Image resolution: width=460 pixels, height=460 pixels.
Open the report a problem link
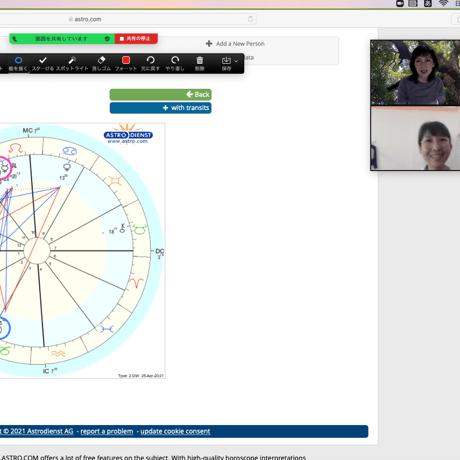[107, 431]
